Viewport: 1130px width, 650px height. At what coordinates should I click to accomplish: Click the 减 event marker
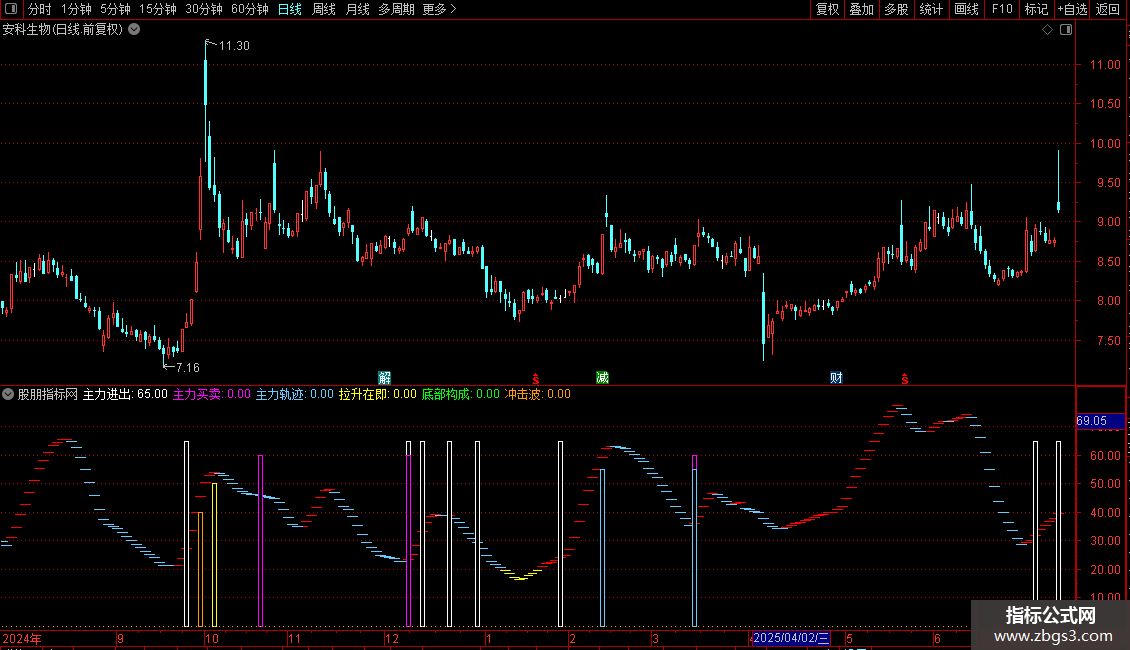[x=602, y=378]
